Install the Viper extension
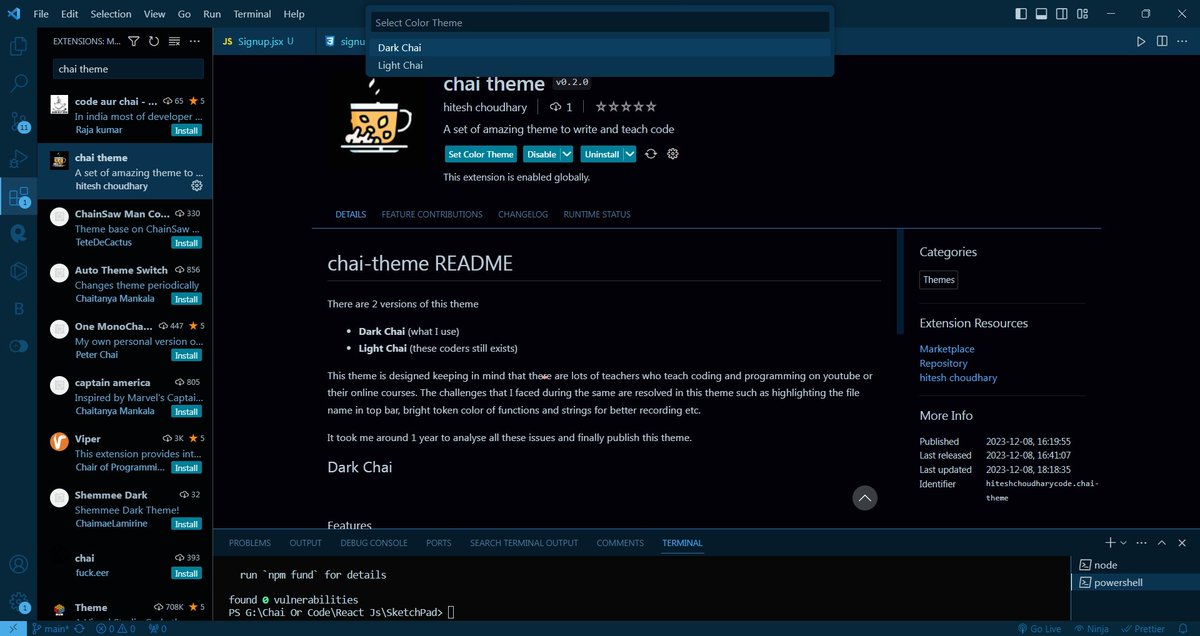 pos(186,468)
